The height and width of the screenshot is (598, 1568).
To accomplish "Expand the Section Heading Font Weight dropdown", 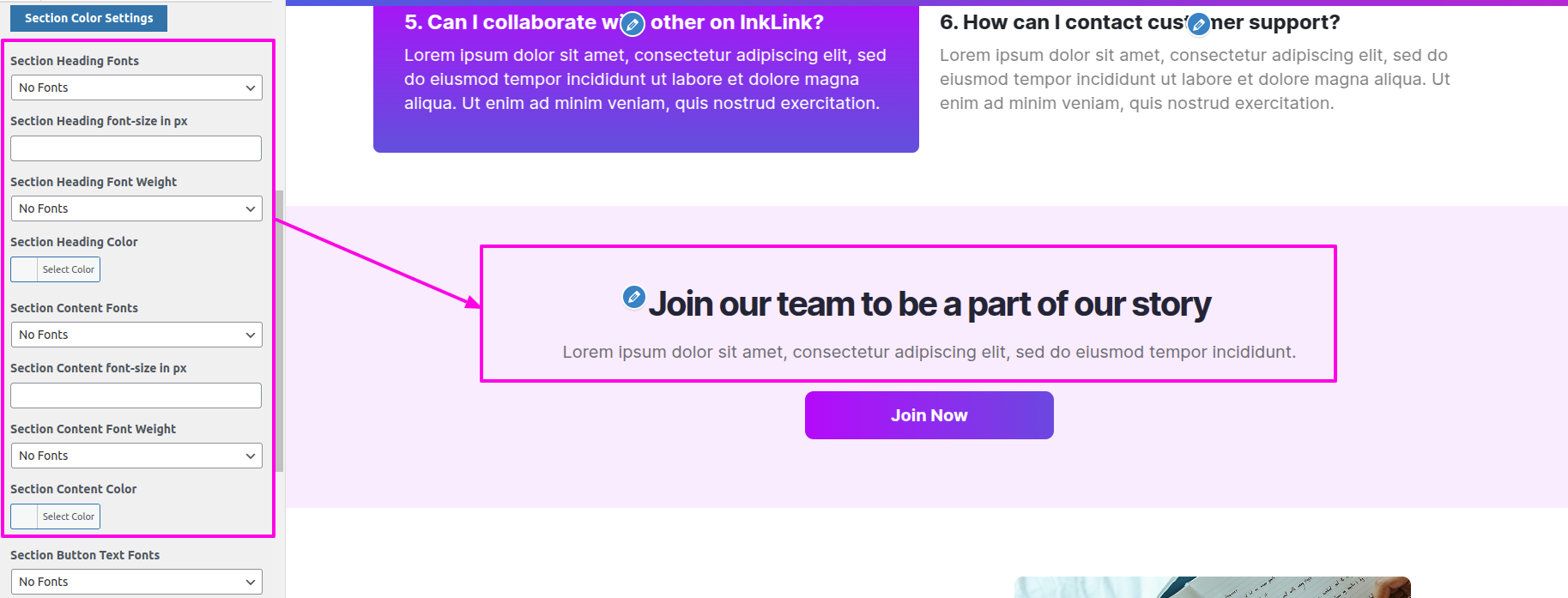I will pos(136,208).
